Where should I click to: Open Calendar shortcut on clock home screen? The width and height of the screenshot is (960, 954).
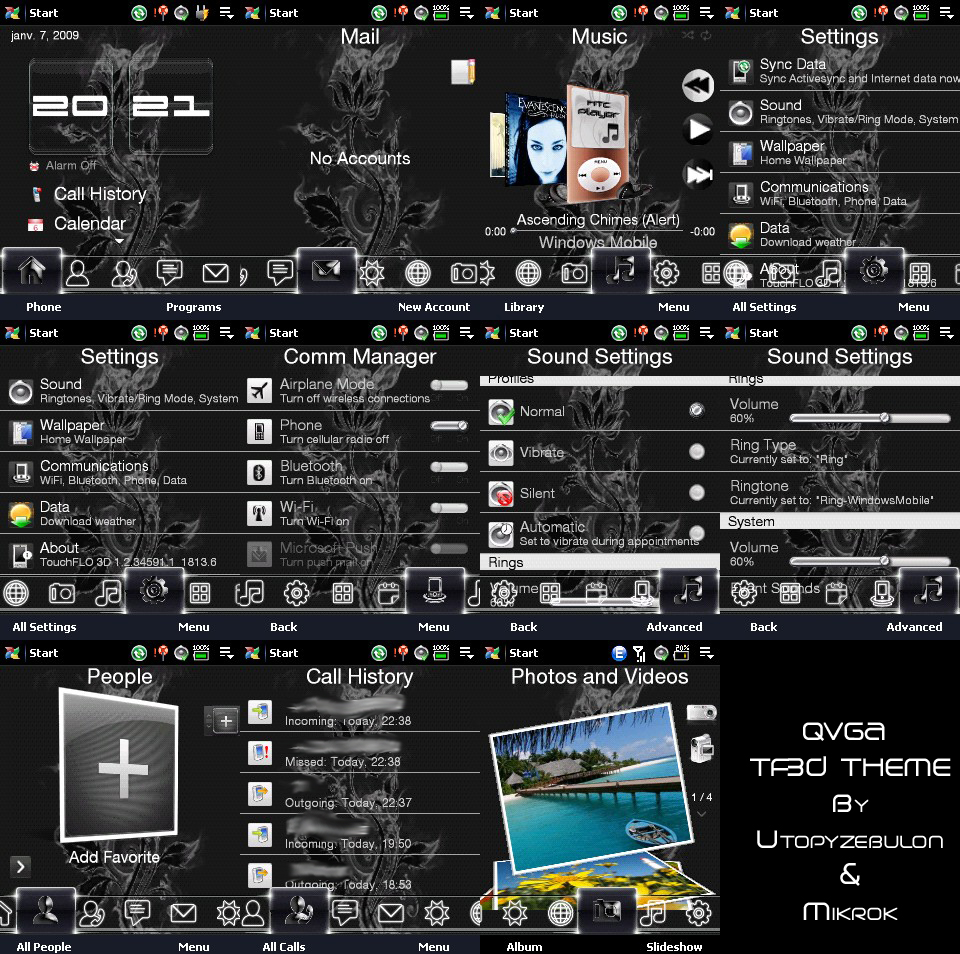click(x=77, y=223)
